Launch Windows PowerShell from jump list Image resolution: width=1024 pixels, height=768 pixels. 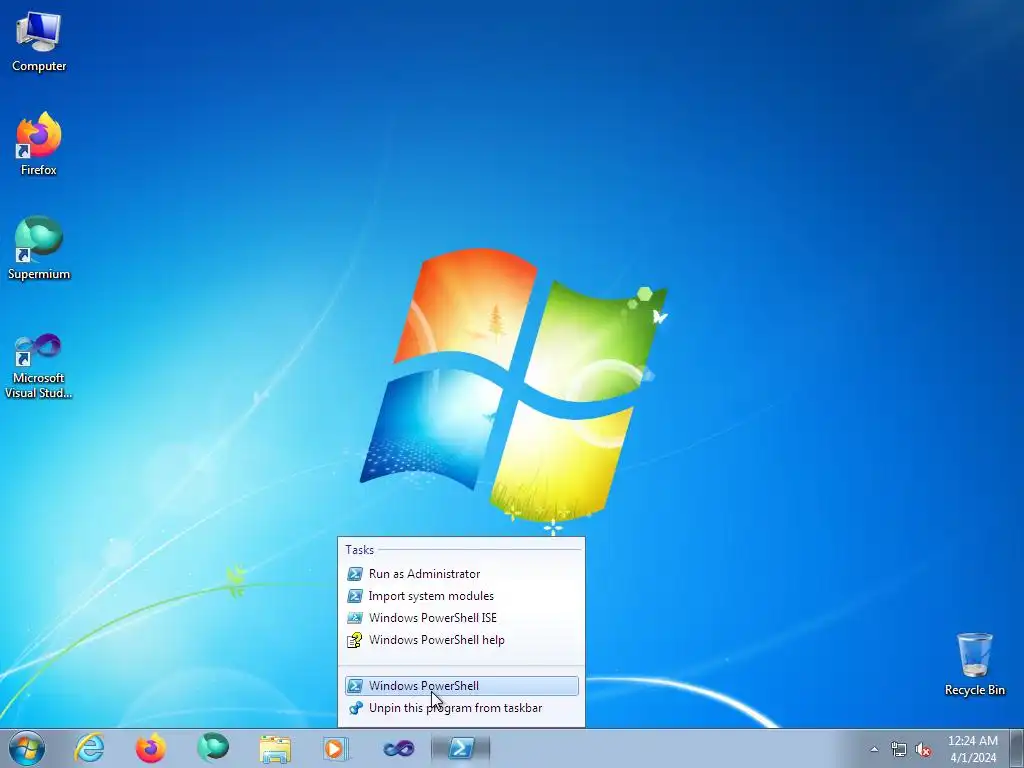pos(461,686)
